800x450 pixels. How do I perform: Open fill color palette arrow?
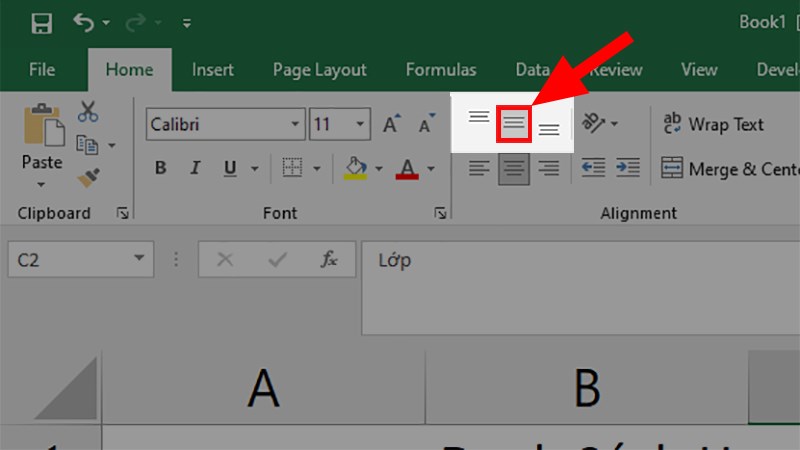click(x=379, y=168)
